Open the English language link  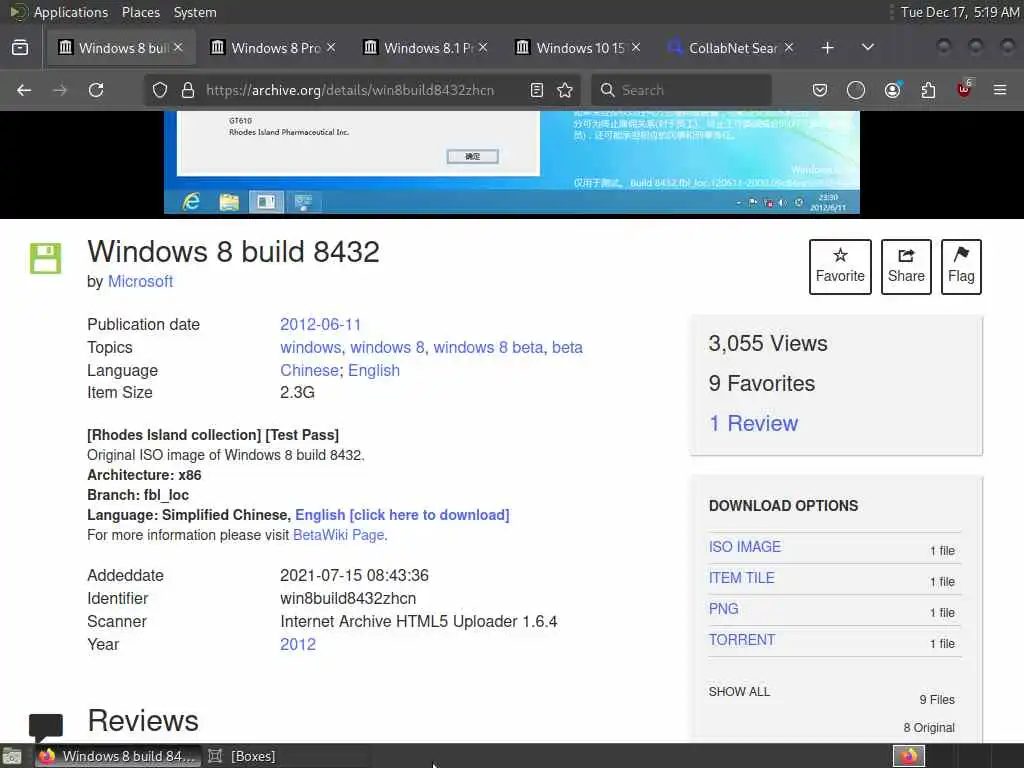click(x=374, y=370)
